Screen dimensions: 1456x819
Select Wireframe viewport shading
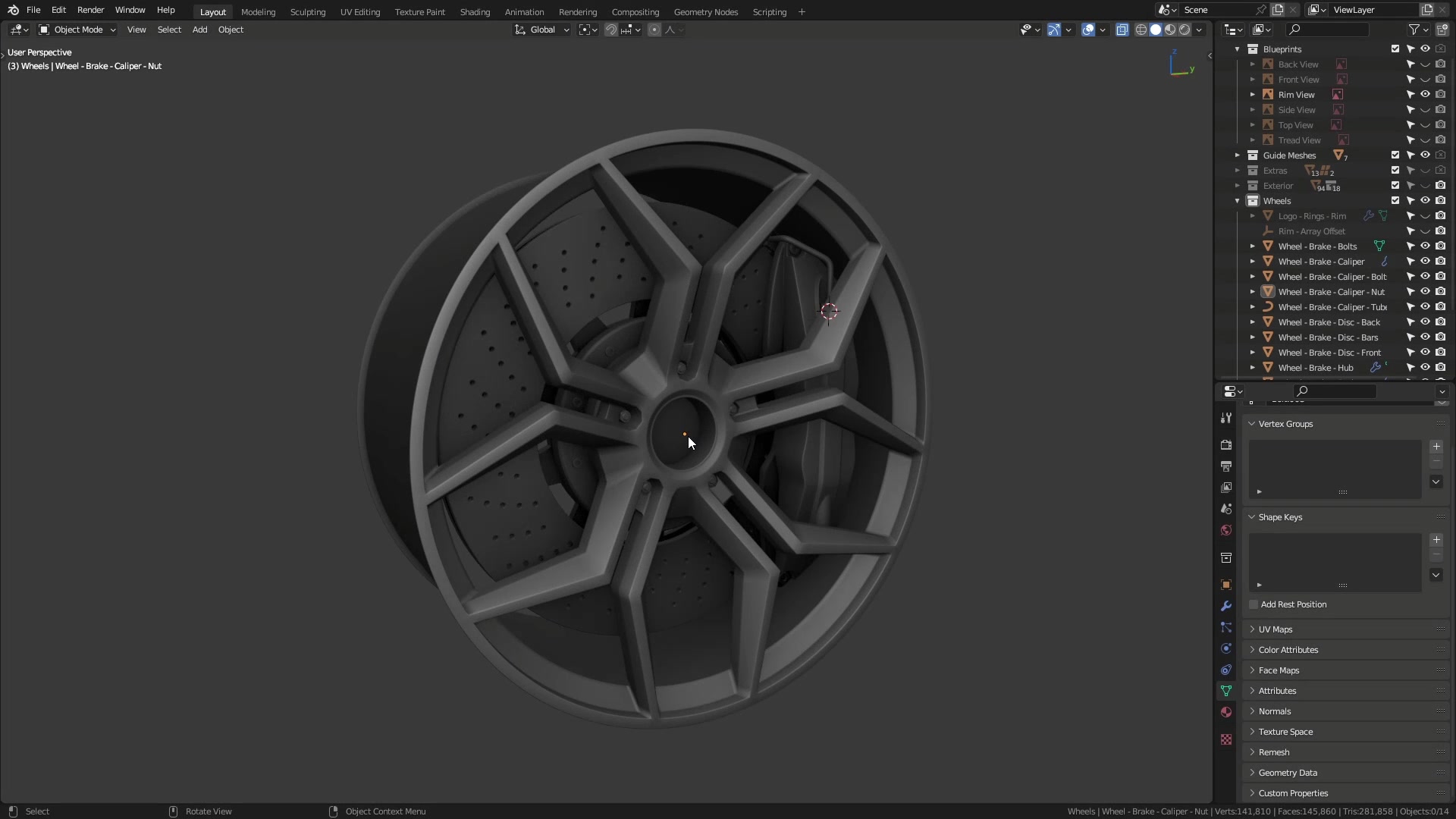1141,30
